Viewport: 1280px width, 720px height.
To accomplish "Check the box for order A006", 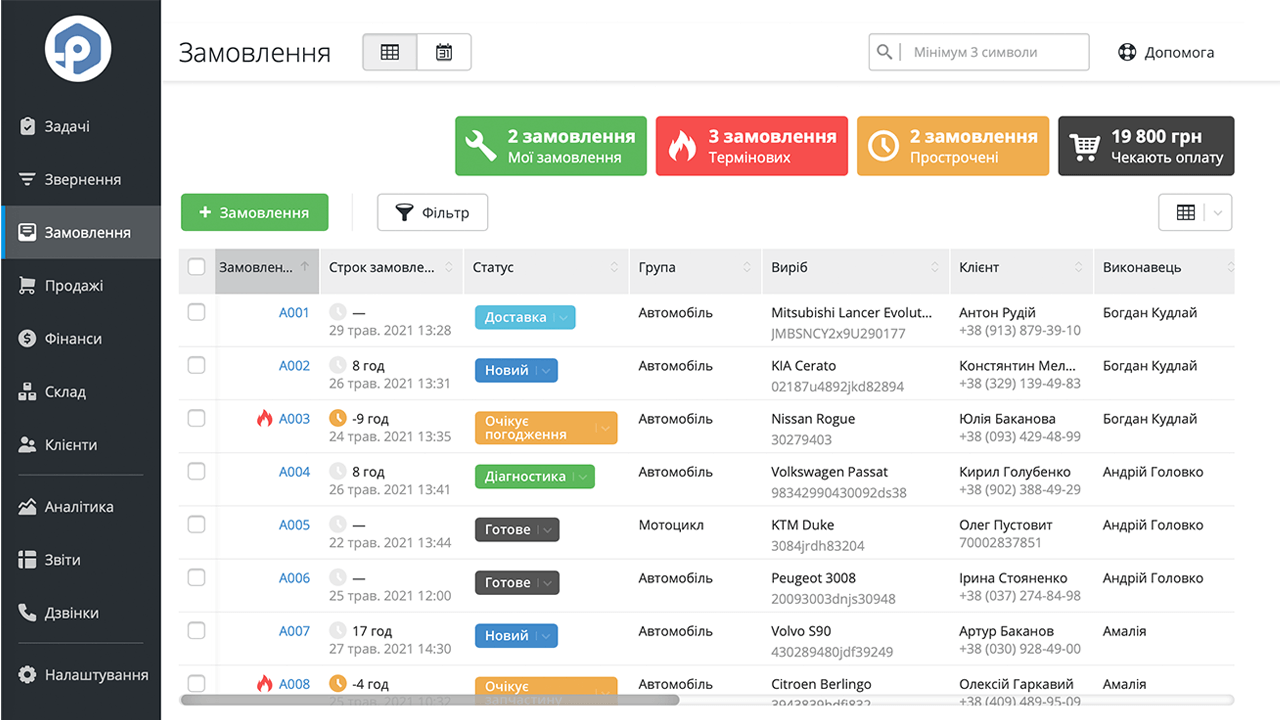I will coord(197,578).
